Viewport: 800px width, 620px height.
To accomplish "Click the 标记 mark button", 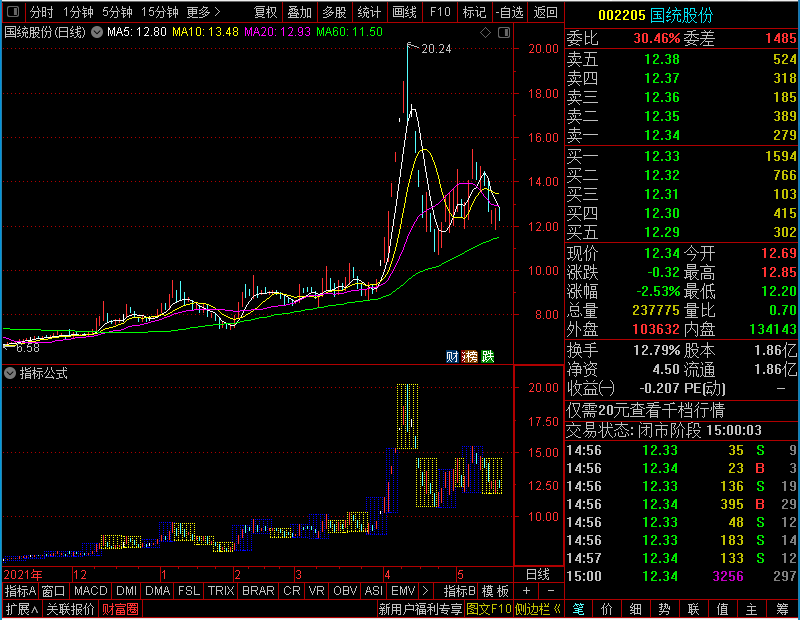I will [474, 12].
